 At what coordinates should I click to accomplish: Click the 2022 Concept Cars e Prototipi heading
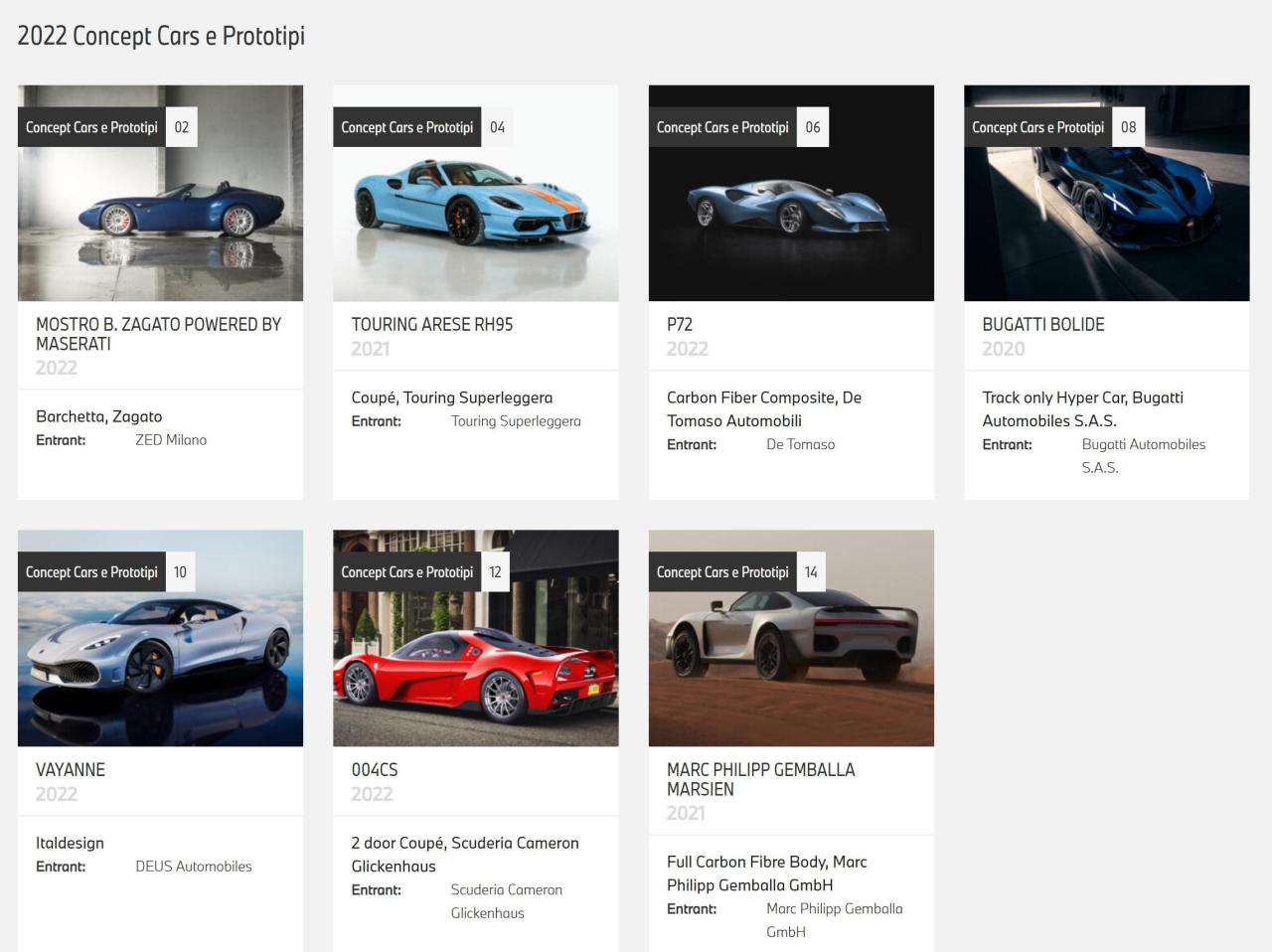(161, 36)
